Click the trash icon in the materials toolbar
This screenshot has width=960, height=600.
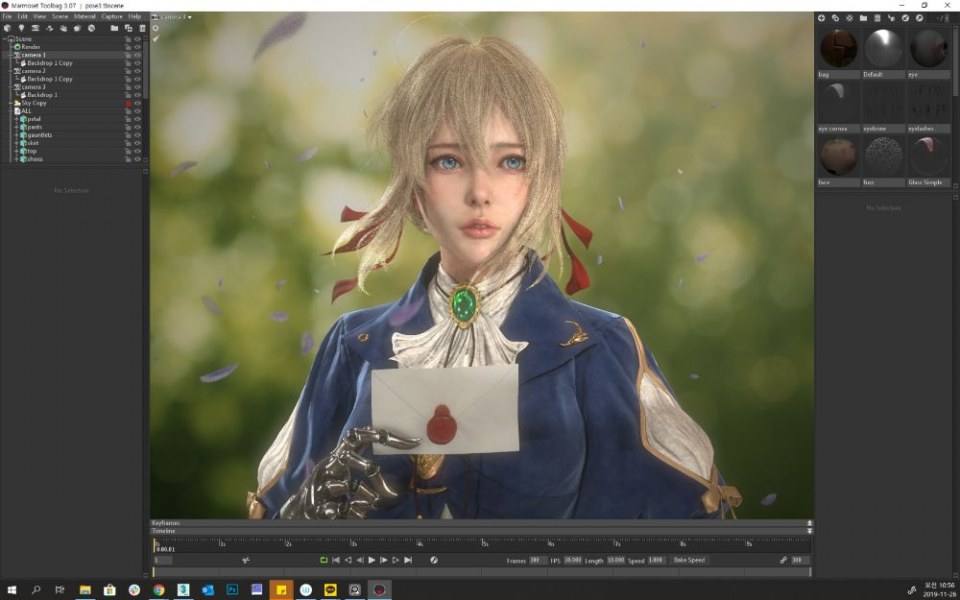(877, 18)
